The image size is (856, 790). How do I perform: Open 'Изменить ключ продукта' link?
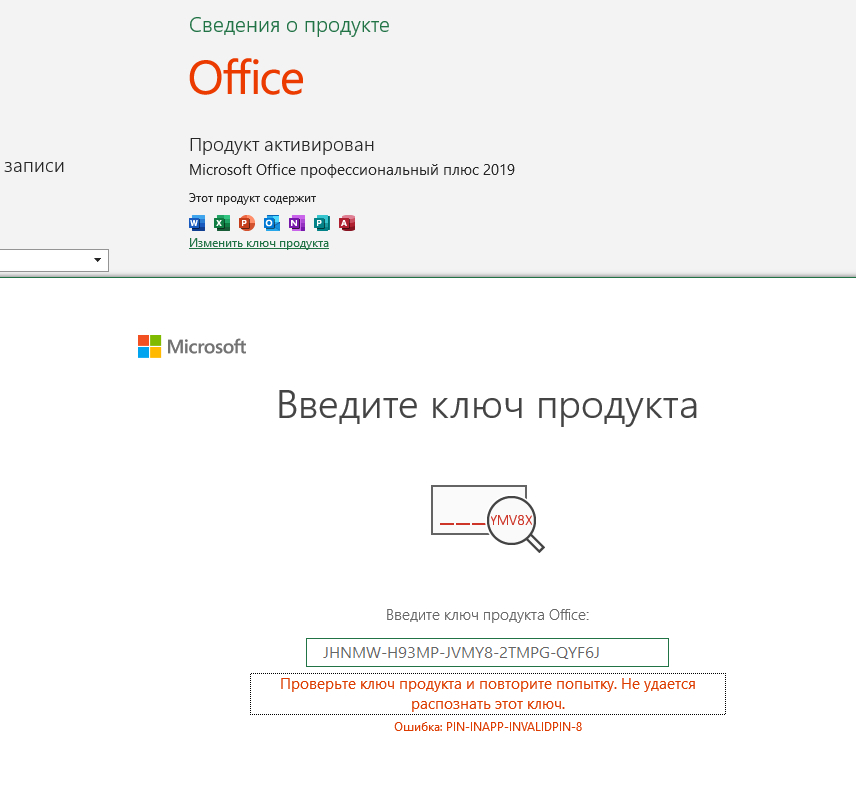(x=259, y=243)
